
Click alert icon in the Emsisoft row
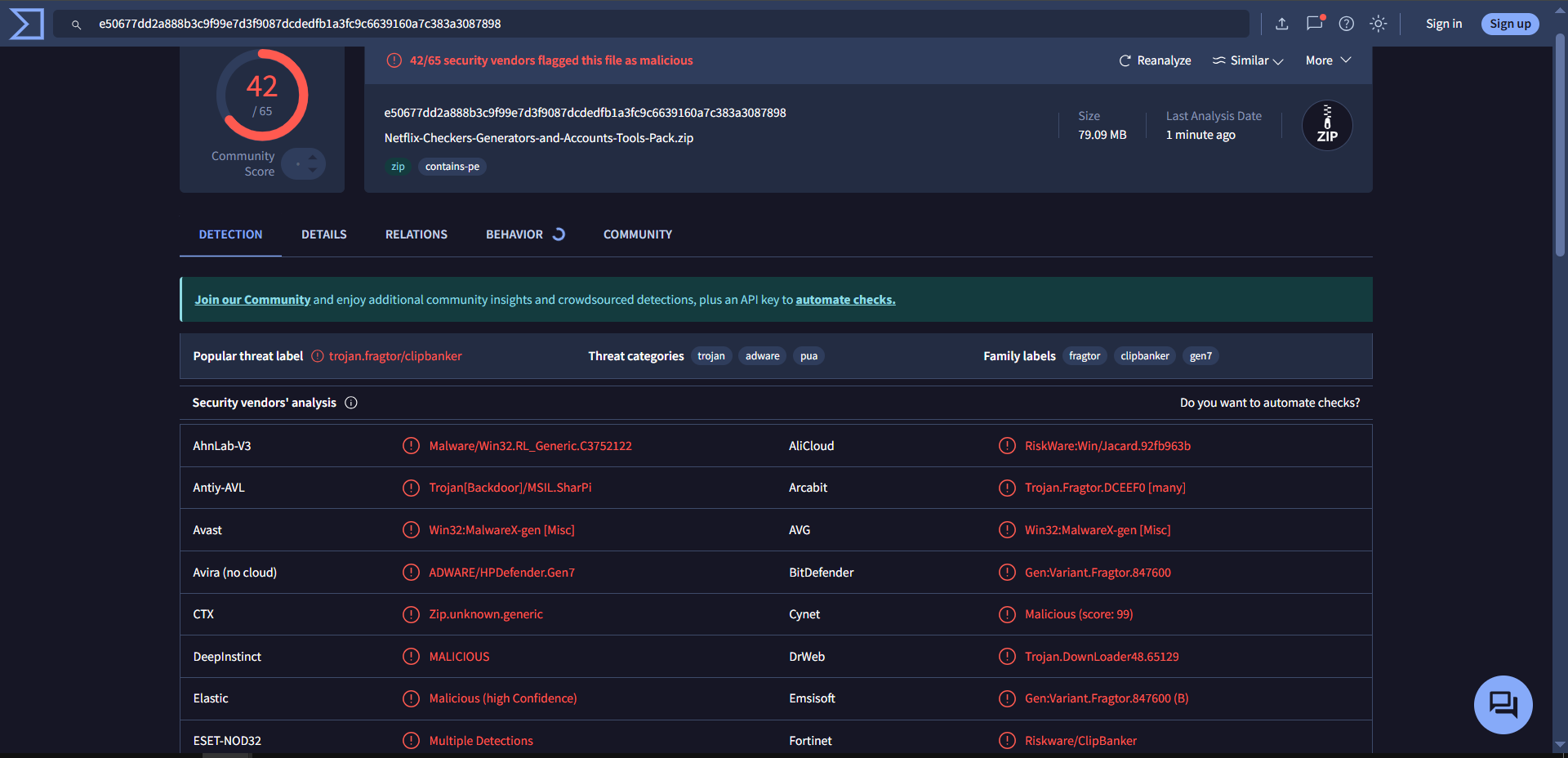[x=1007, y=698]
